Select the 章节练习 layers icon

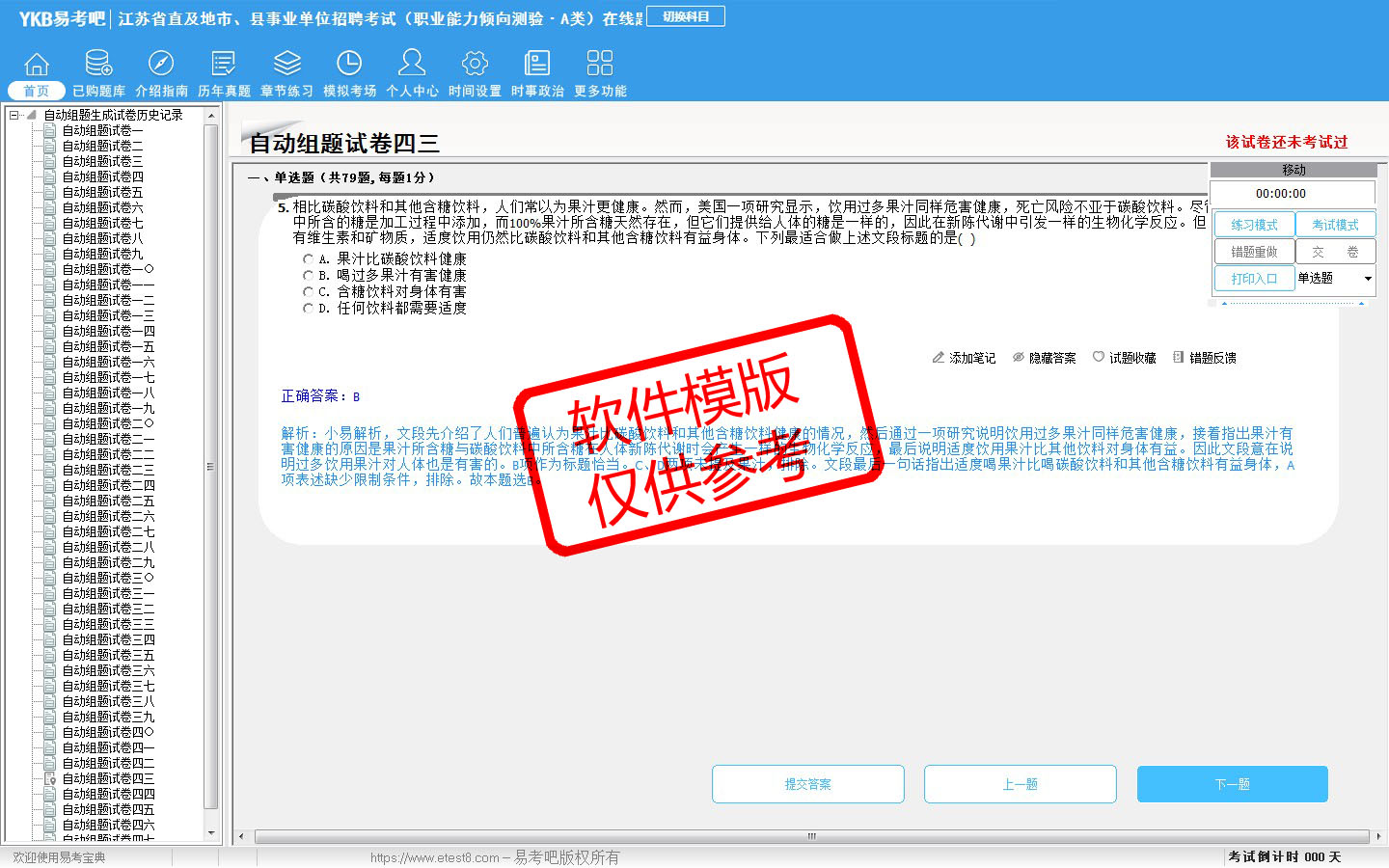(286, 64)
